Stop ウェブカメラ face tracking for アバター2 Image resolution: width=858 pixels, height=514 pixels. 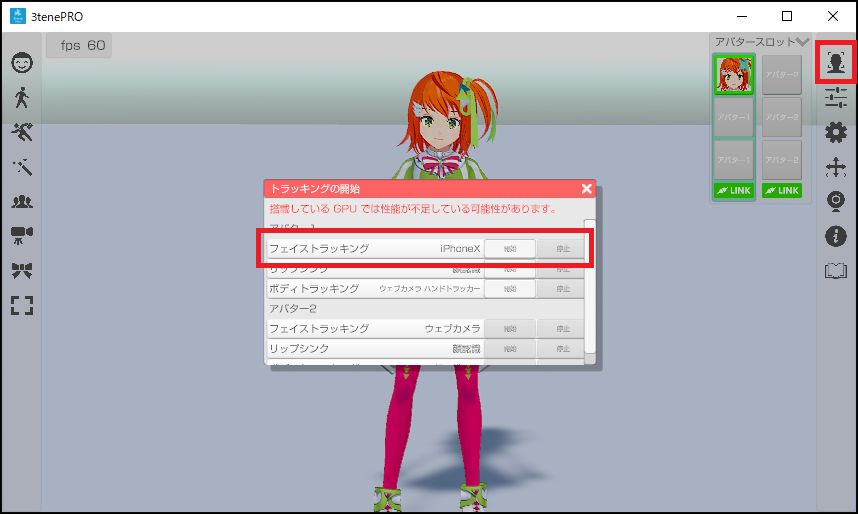point(561,328)
